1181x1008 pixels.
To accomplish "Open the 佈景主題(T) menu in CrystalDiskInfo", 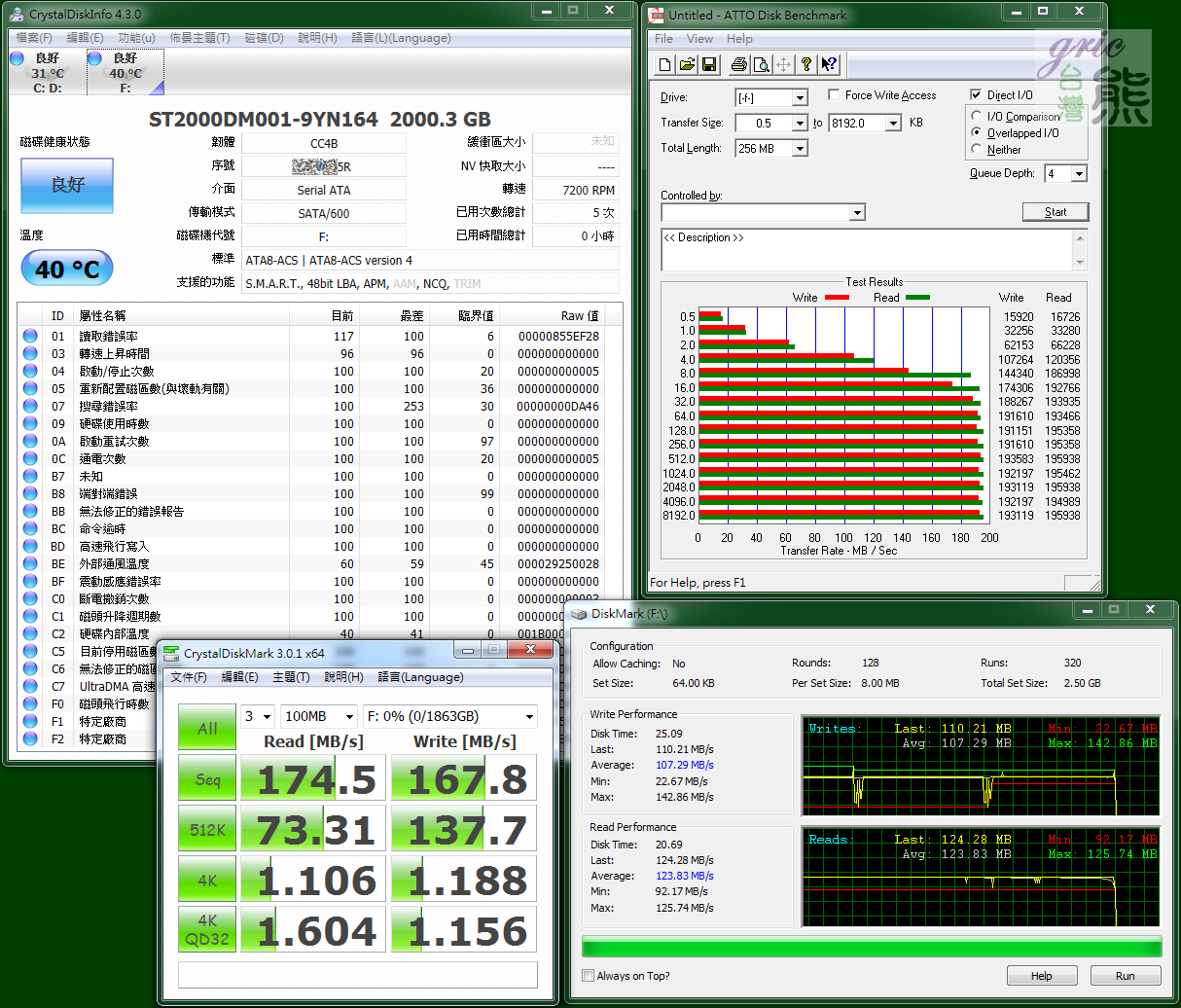I will (x=199, y=38).
